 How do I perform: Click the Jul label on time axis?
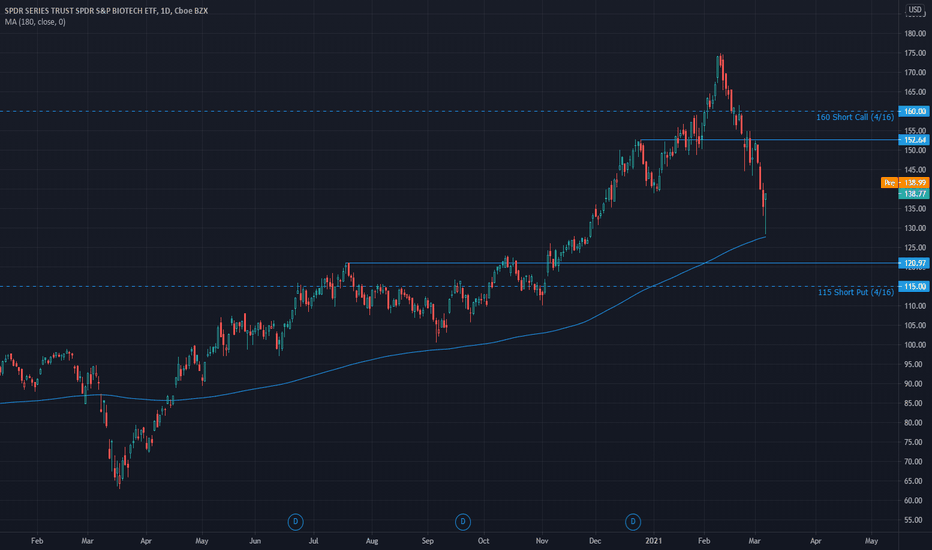(x=313, y=541)
